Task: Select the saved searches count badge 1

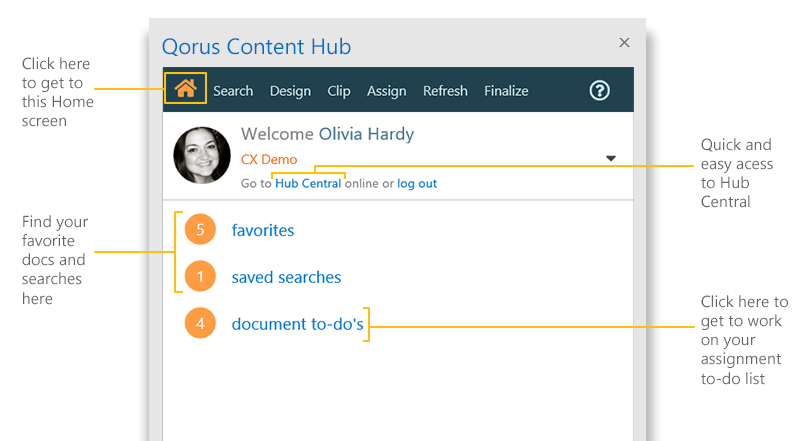Action: [x=200, y=276]
